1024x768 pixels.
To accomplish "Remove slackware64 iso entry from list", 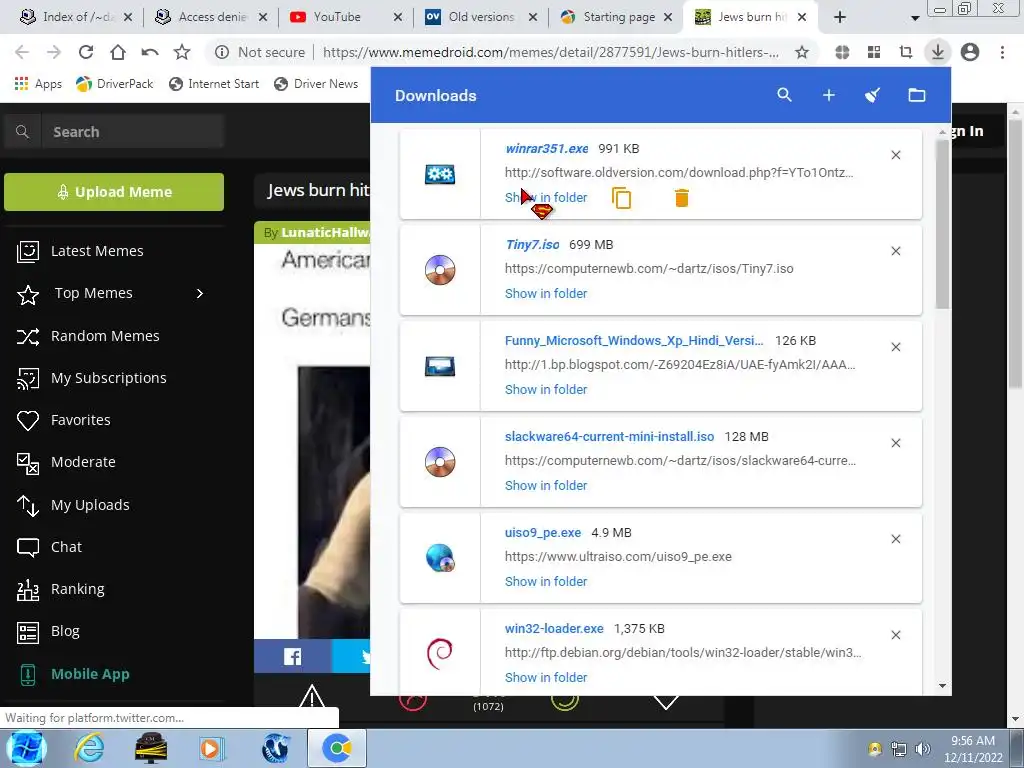I will coord(896,443).
